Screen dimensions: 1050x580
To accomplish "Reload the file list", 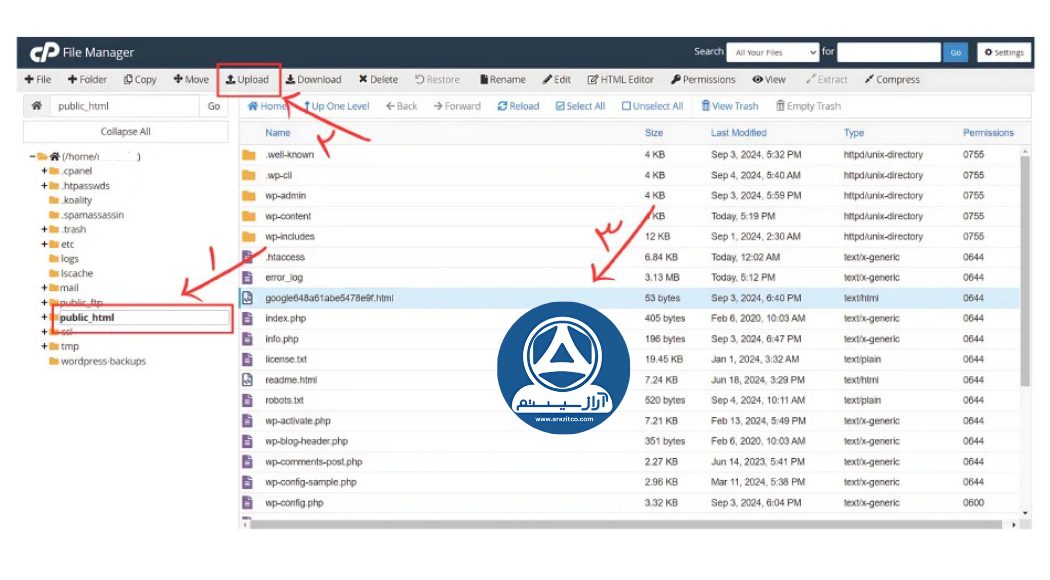I will pyautogui.click(x=518, y=106).
